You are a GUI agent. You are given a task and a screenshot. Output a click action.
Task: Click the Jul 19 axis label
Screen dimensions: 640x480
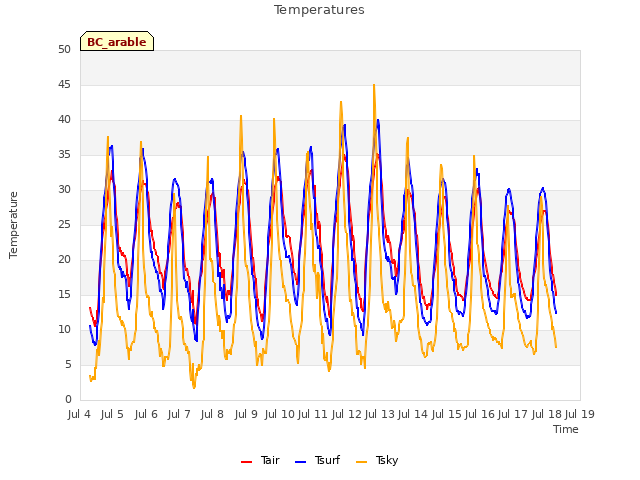[x=580, y=414]
